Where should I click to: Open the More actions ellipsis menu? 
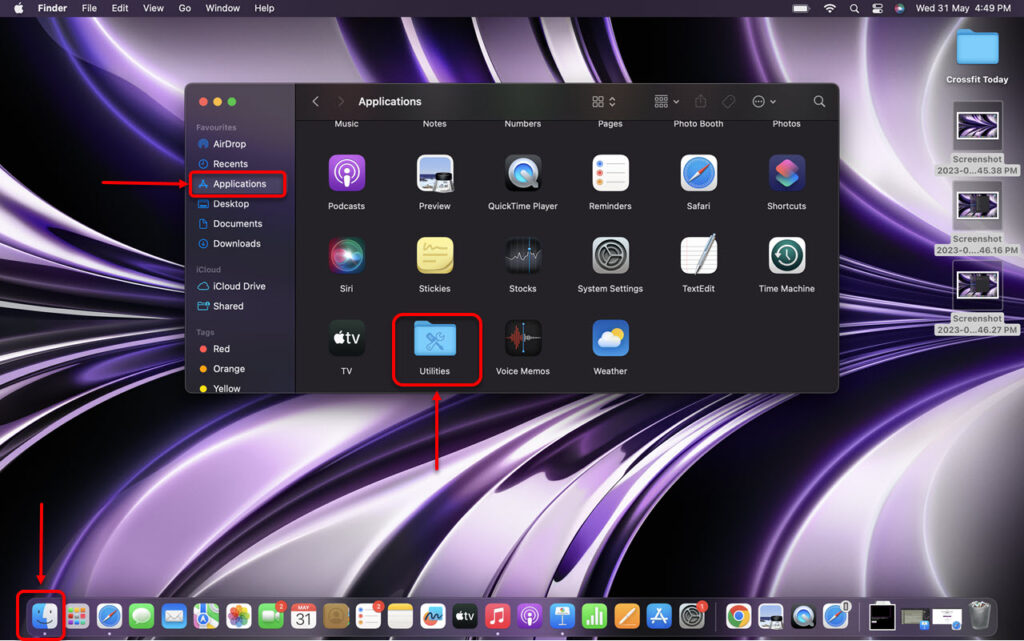(763, 101)
